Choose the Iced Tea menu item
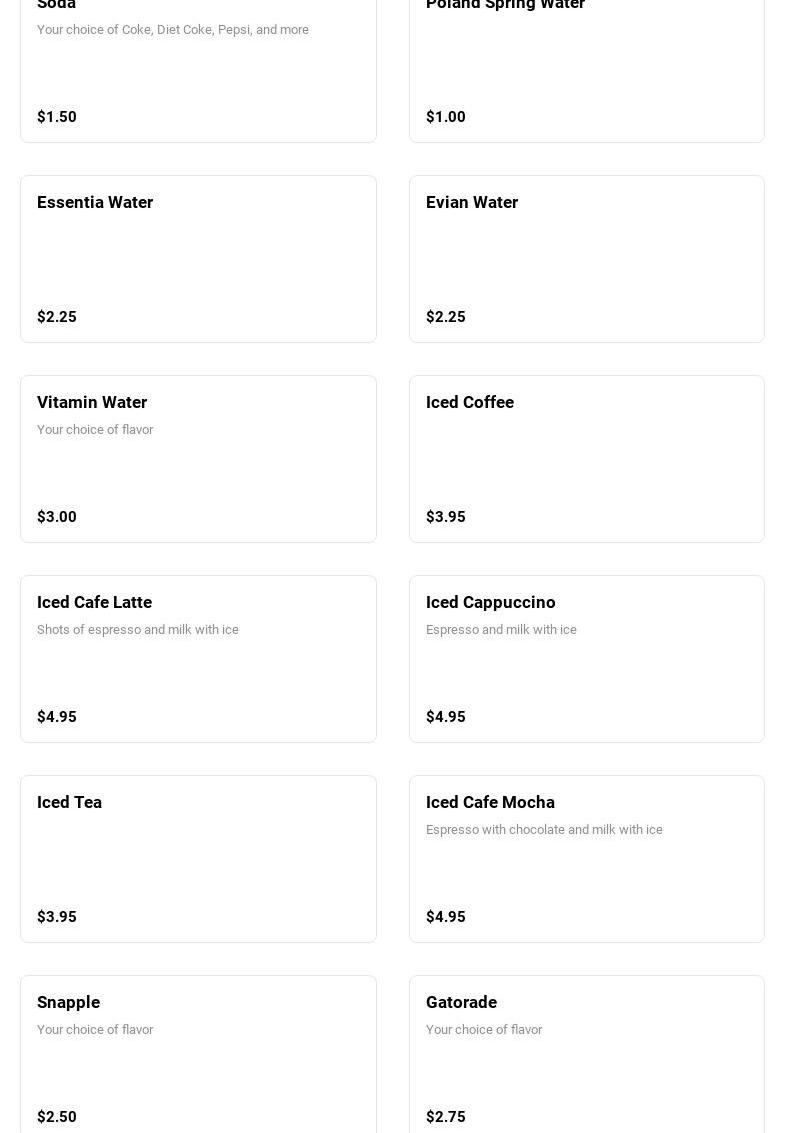The height and width of the screenshot is (1133, 785). (198, 859)
